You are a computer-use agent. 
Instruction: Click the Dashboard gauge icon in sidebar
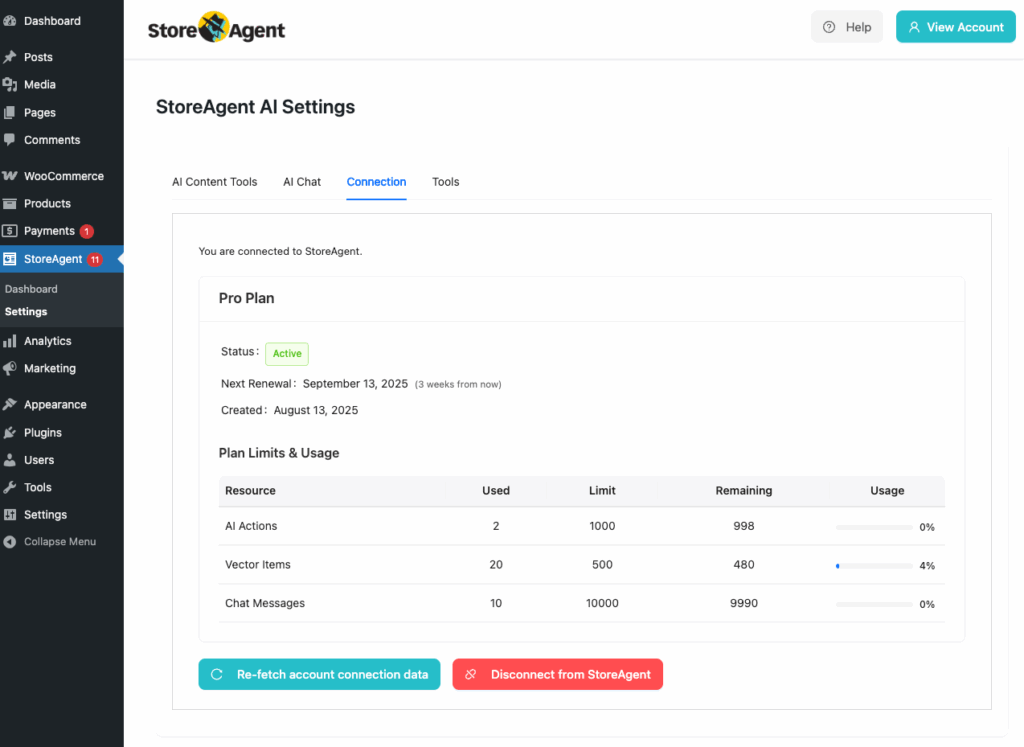[10, 21]
